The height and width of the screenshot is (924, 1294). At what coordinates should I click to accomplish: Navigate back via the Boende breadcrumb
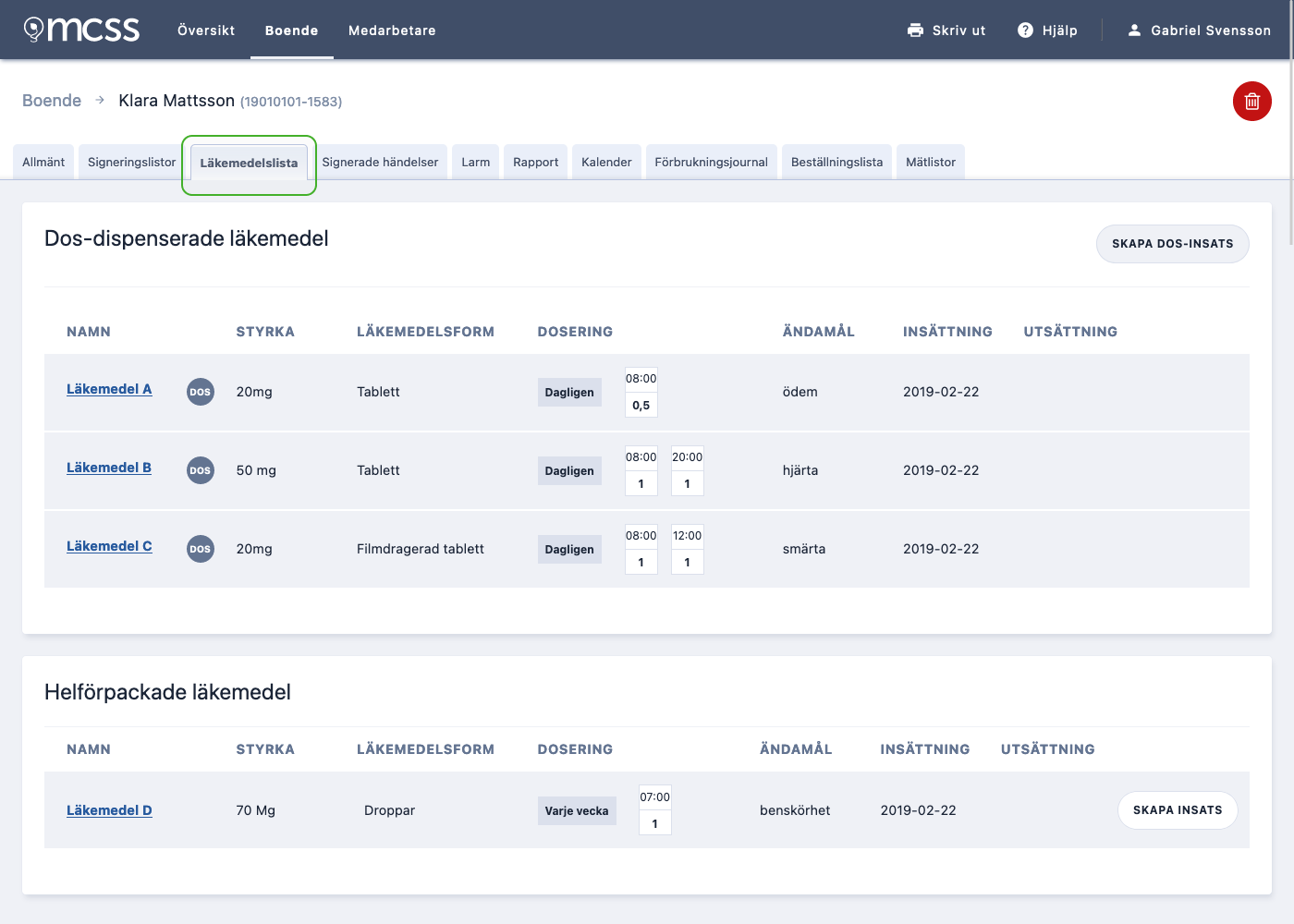tap(52, 100)
